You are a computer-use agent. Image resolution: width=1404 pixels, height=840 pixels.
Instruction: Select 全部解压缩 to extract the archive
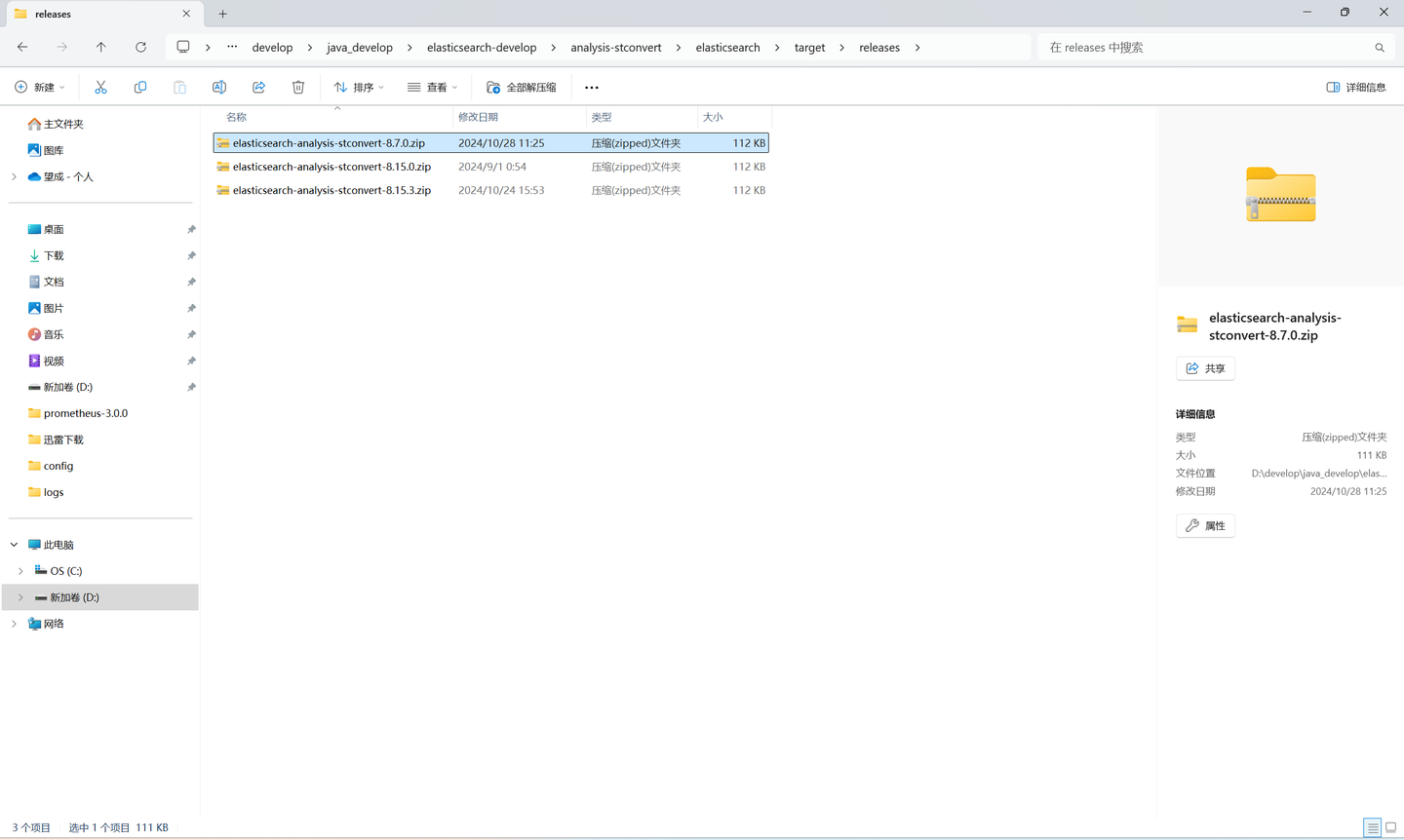tap(522, 87)
